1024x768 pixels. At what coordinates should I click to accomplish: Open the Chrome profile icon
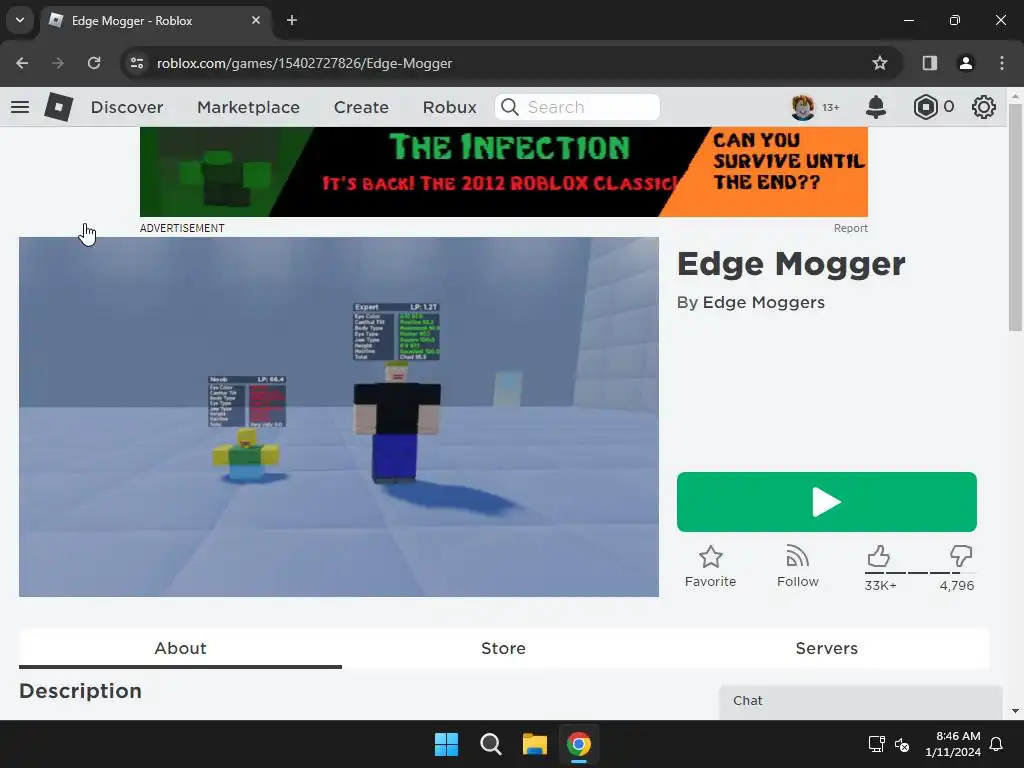click(x=965, y=63)
